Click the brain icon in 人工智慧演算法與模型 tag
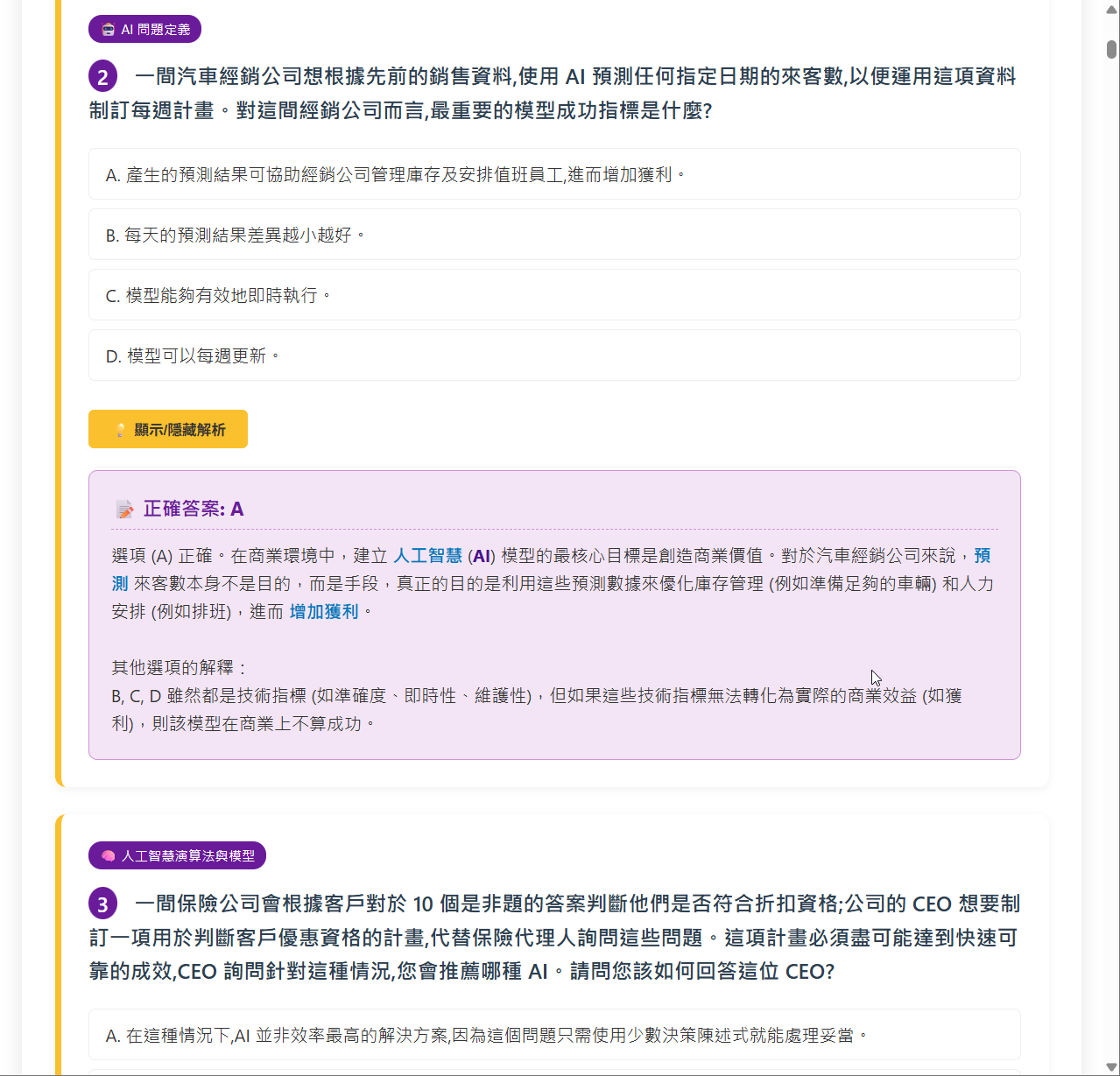 (x=109, y=855)
